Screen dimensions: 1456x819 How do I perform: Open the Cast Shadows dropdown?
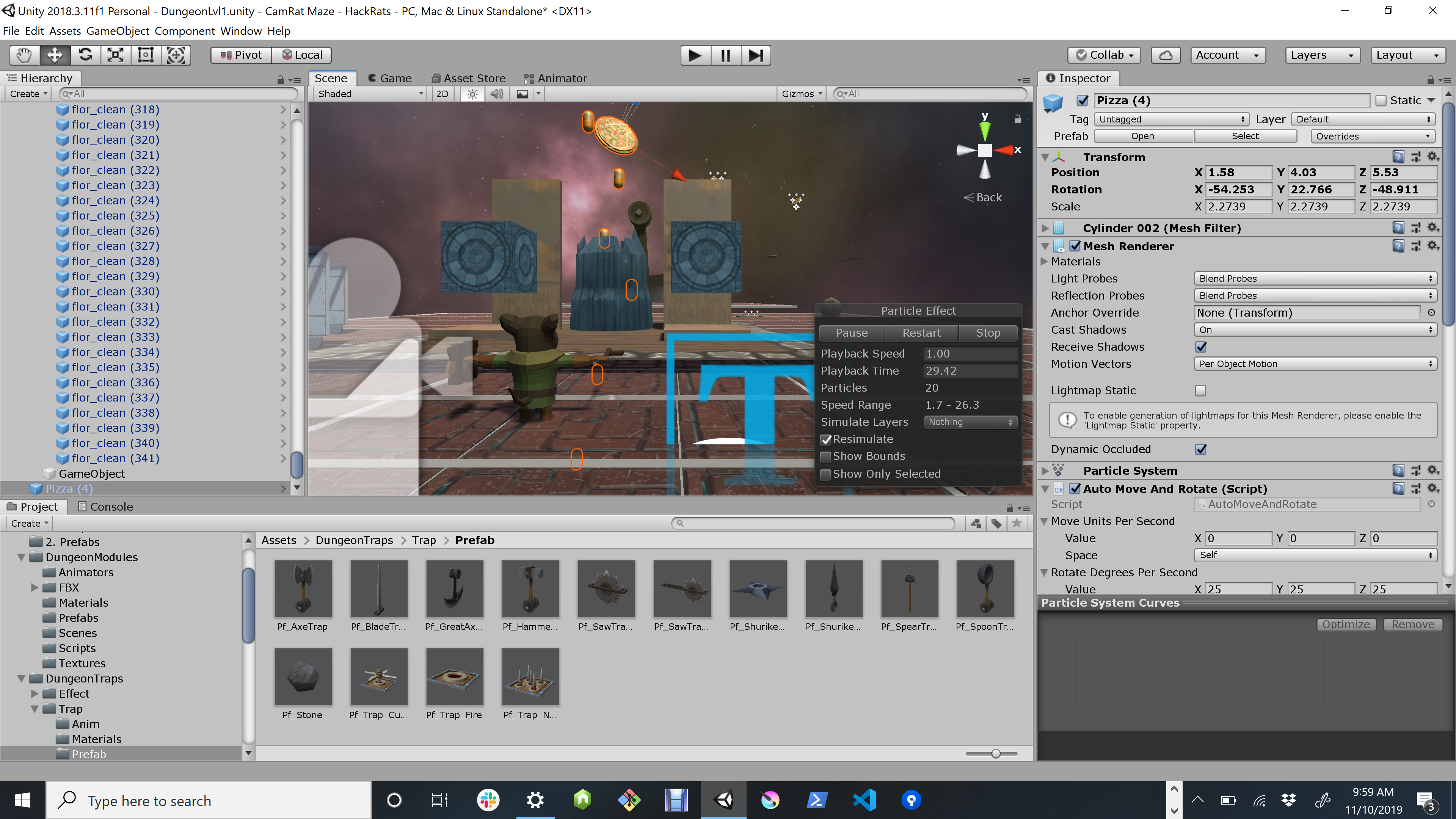point(1315,329)
